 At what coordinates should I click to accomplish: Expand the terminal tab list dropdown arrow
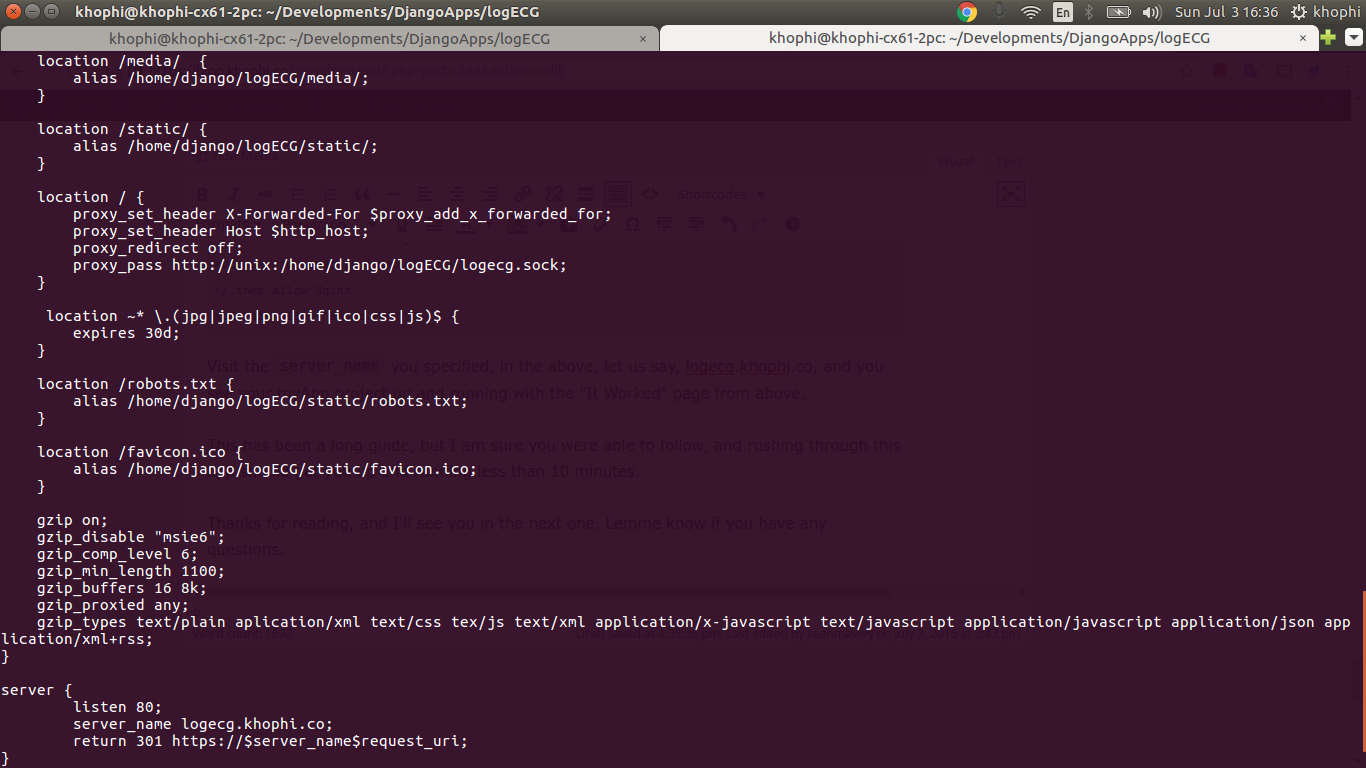point(1353,38)
